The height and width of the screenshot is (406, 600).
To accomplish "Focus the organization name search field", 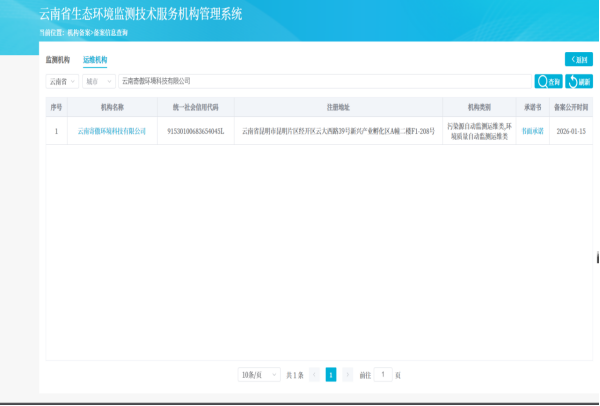I will click(325, 81).
